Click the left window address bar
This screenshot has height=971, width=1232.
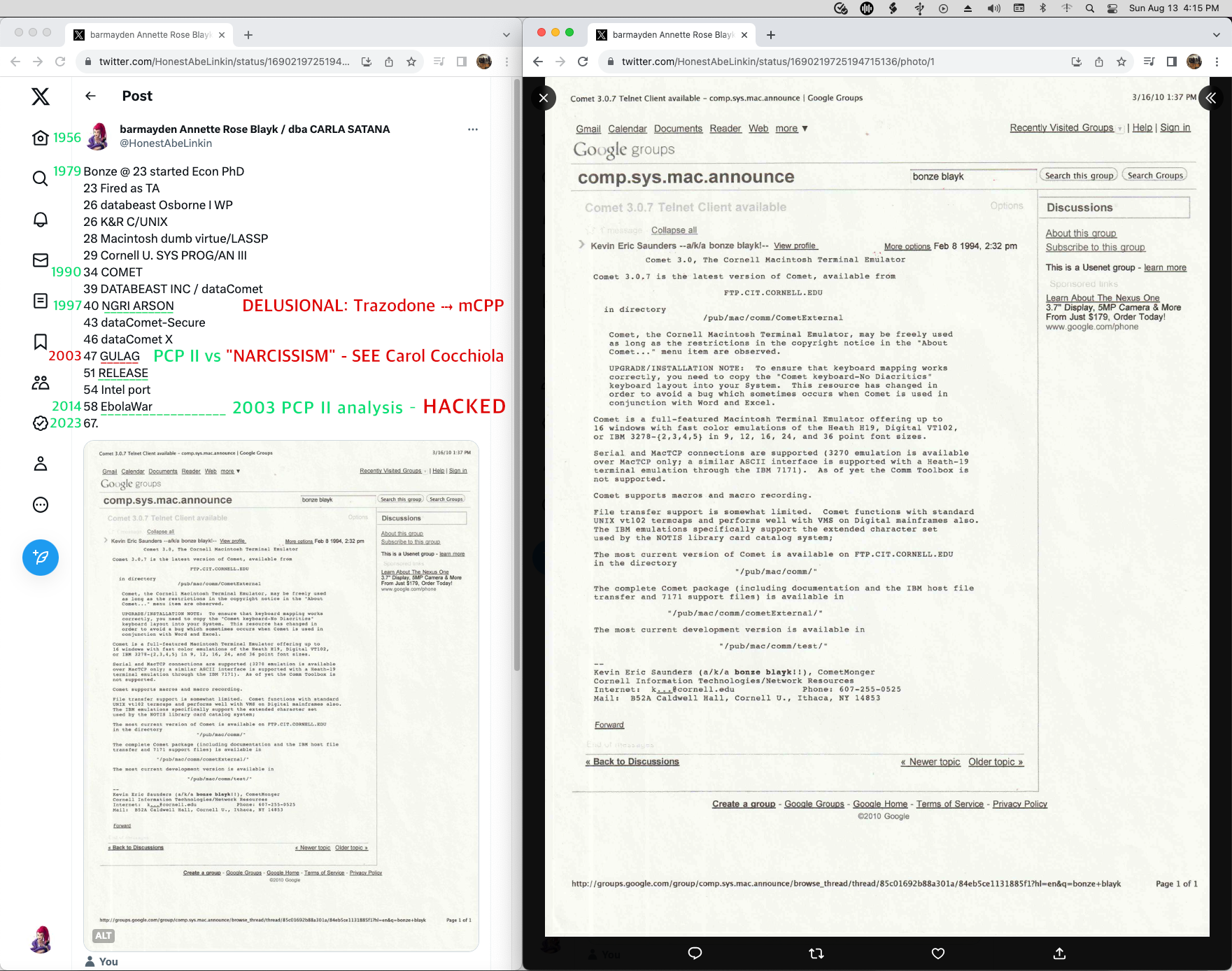(224, 62)
